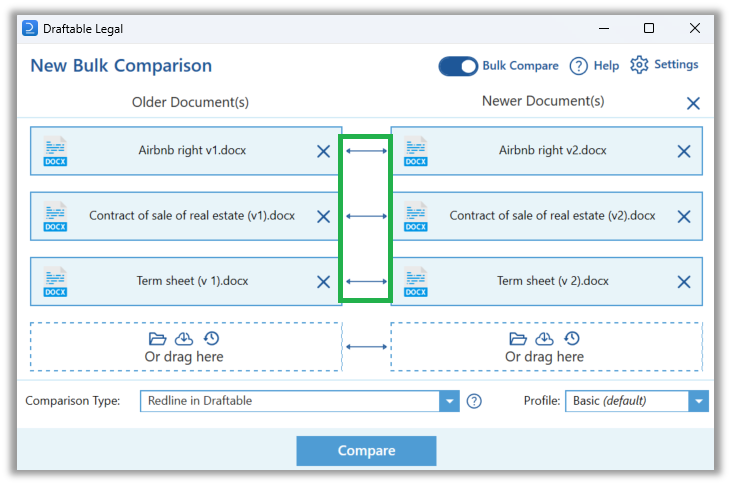This screenshot has height=485, width=731.
Task: Click DOCX icon of Airbnb right v2.docx
Action: point(415,151)
